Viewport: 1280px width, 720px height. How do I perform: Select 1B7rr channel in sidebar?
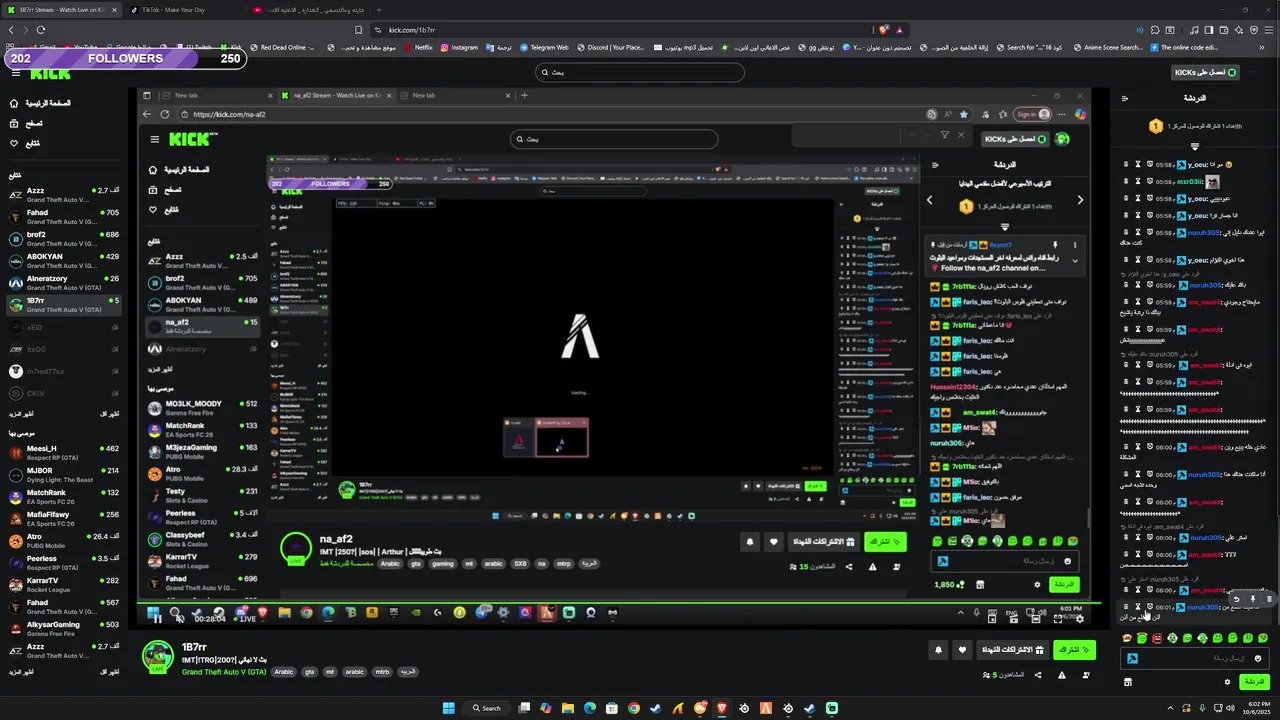pos(65,304)
